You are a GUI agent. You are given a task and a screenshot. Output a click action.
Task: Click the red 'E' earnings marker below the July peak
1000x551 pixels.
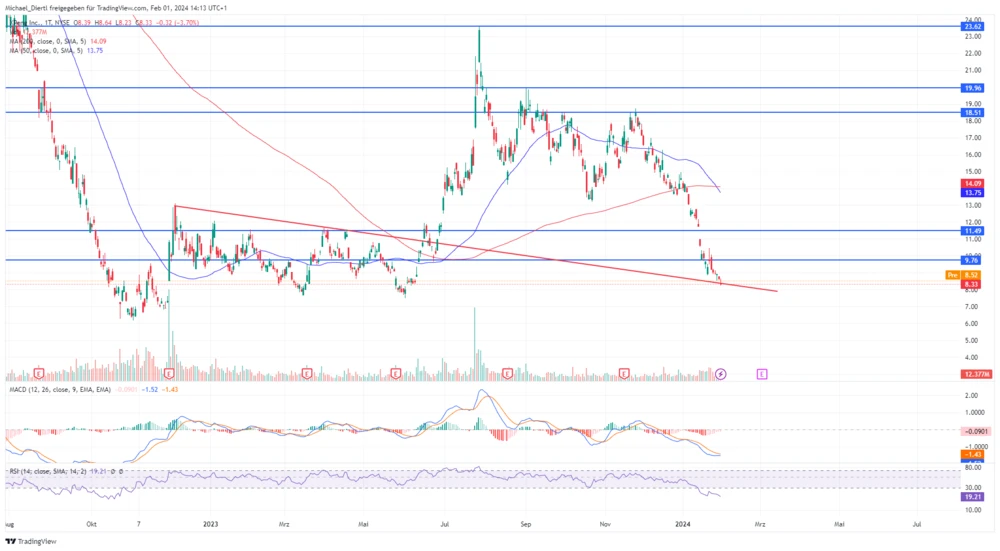point(508,374)
